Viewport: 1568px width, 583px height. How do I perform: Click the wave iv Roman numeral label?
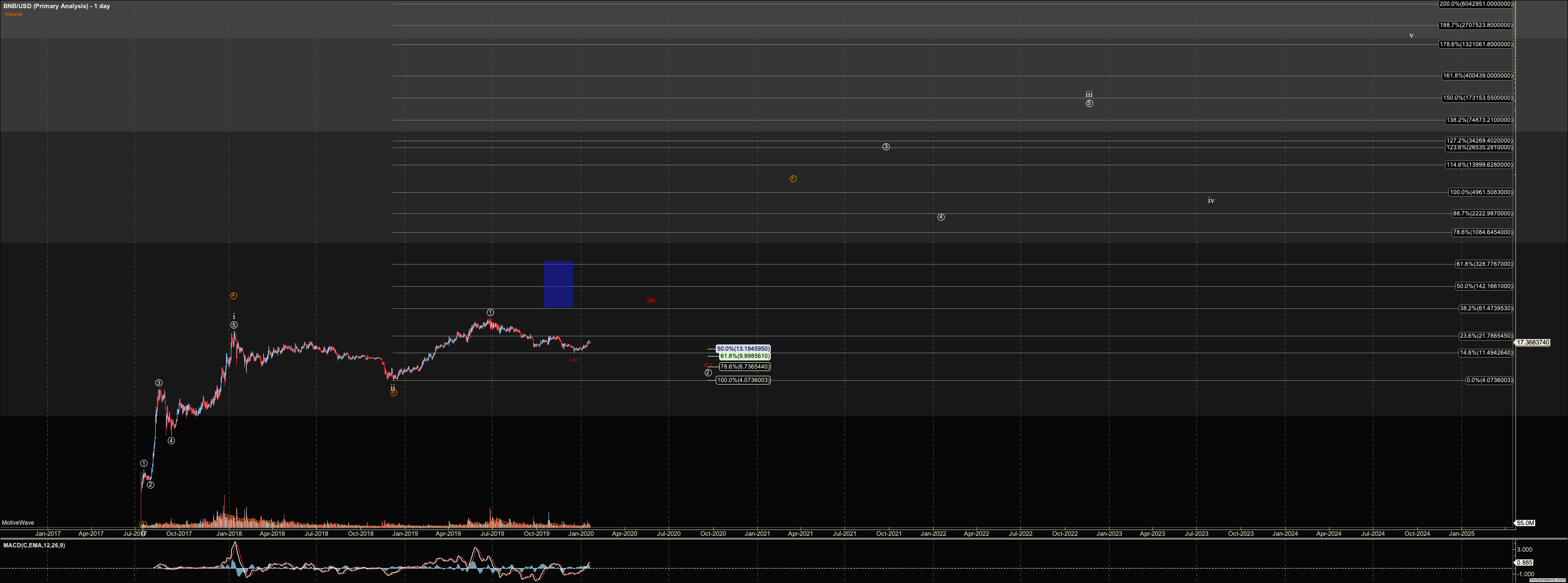pos(1211,200)
